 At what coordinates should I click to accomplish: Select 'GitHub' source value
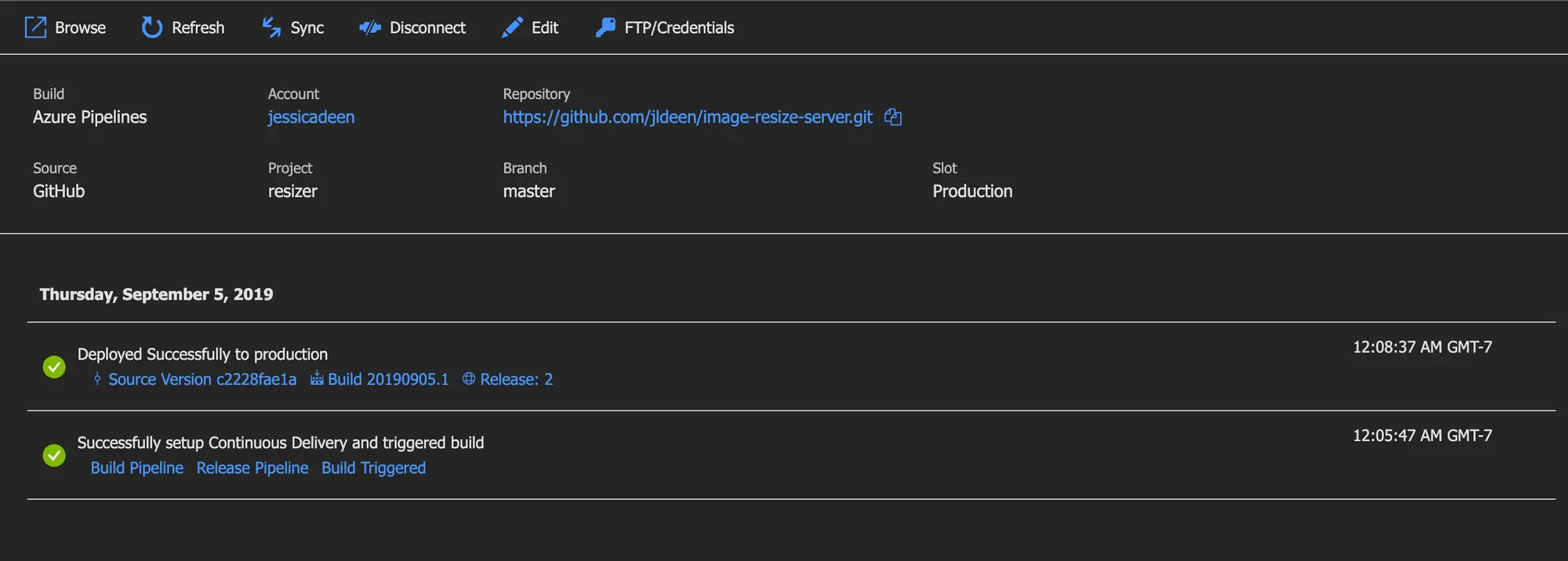(59, 191)
